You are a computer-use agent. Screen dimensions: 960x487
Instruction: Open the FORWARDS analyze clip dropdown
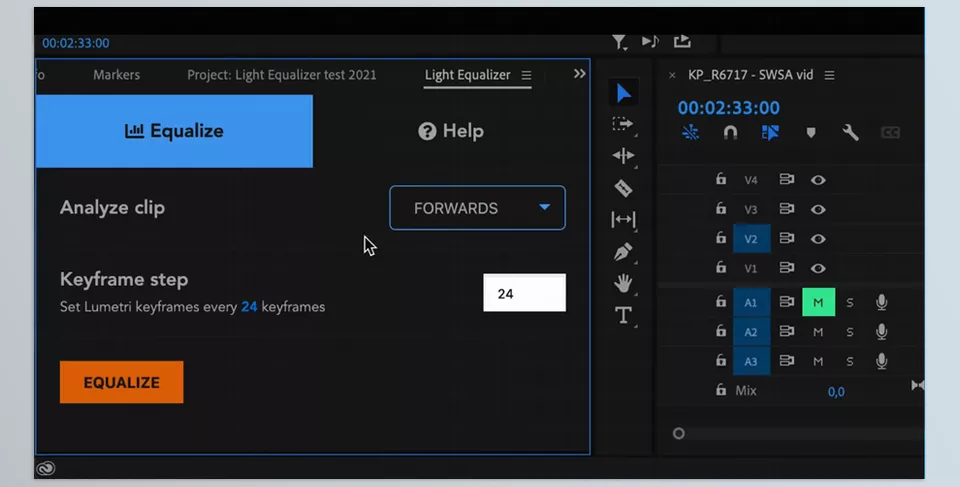478,208
